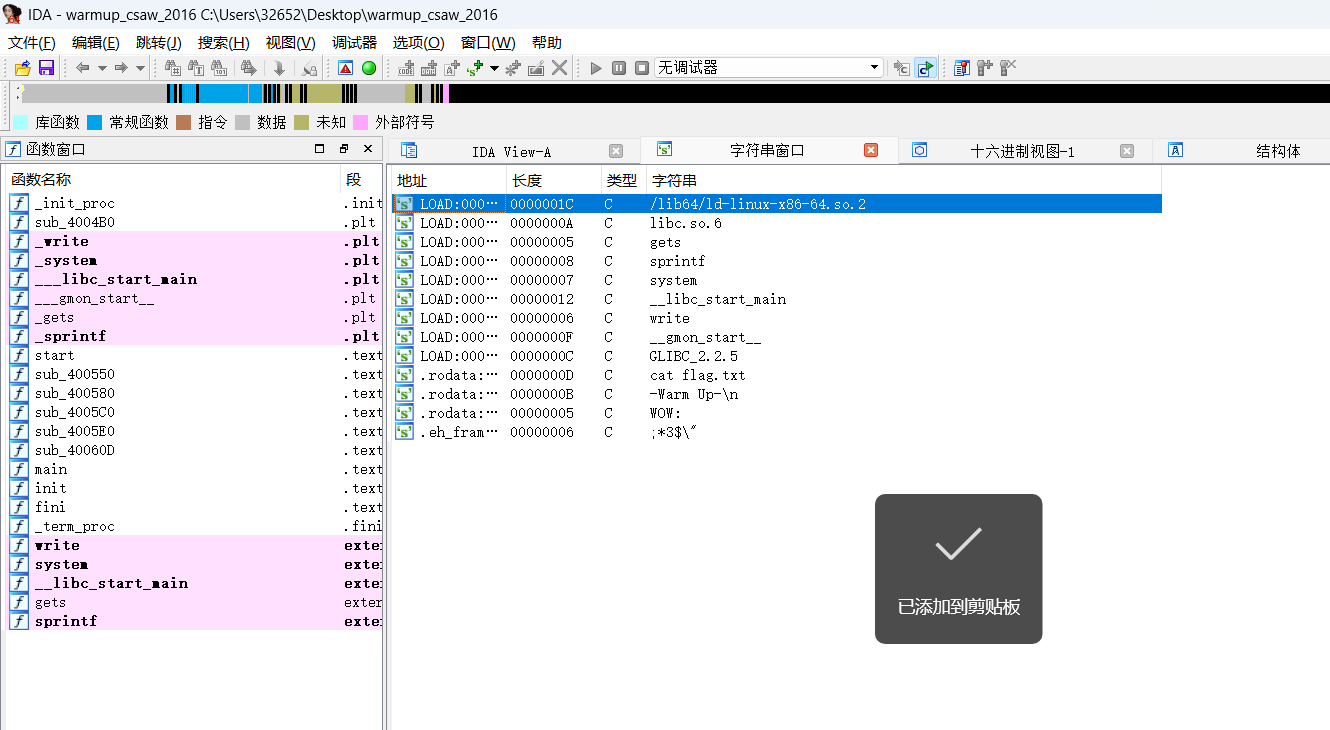Close the IDA View-A tab

click(x=616, y=151)
